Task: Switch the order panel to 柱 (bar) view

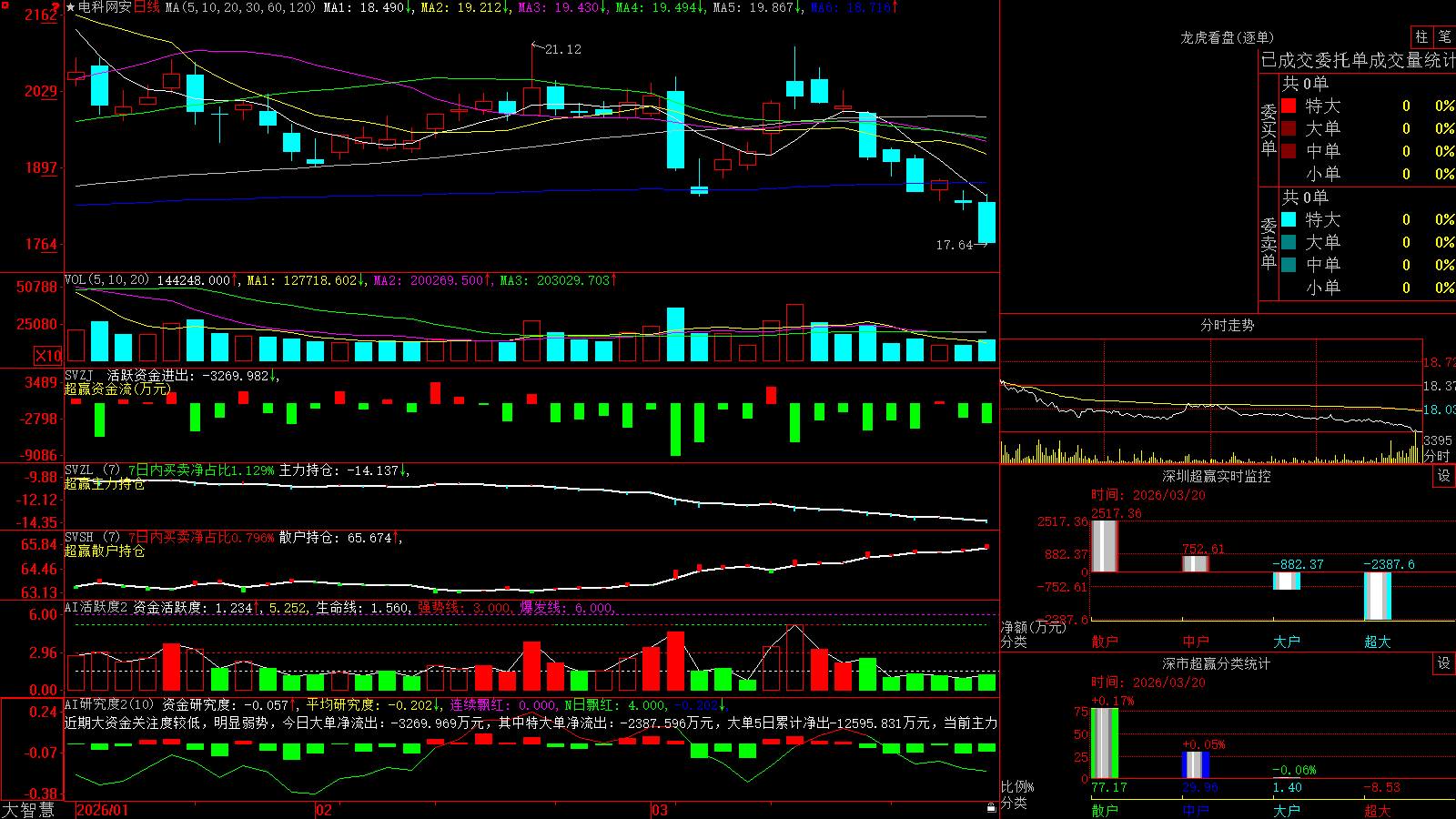Action: [1421, 36]
